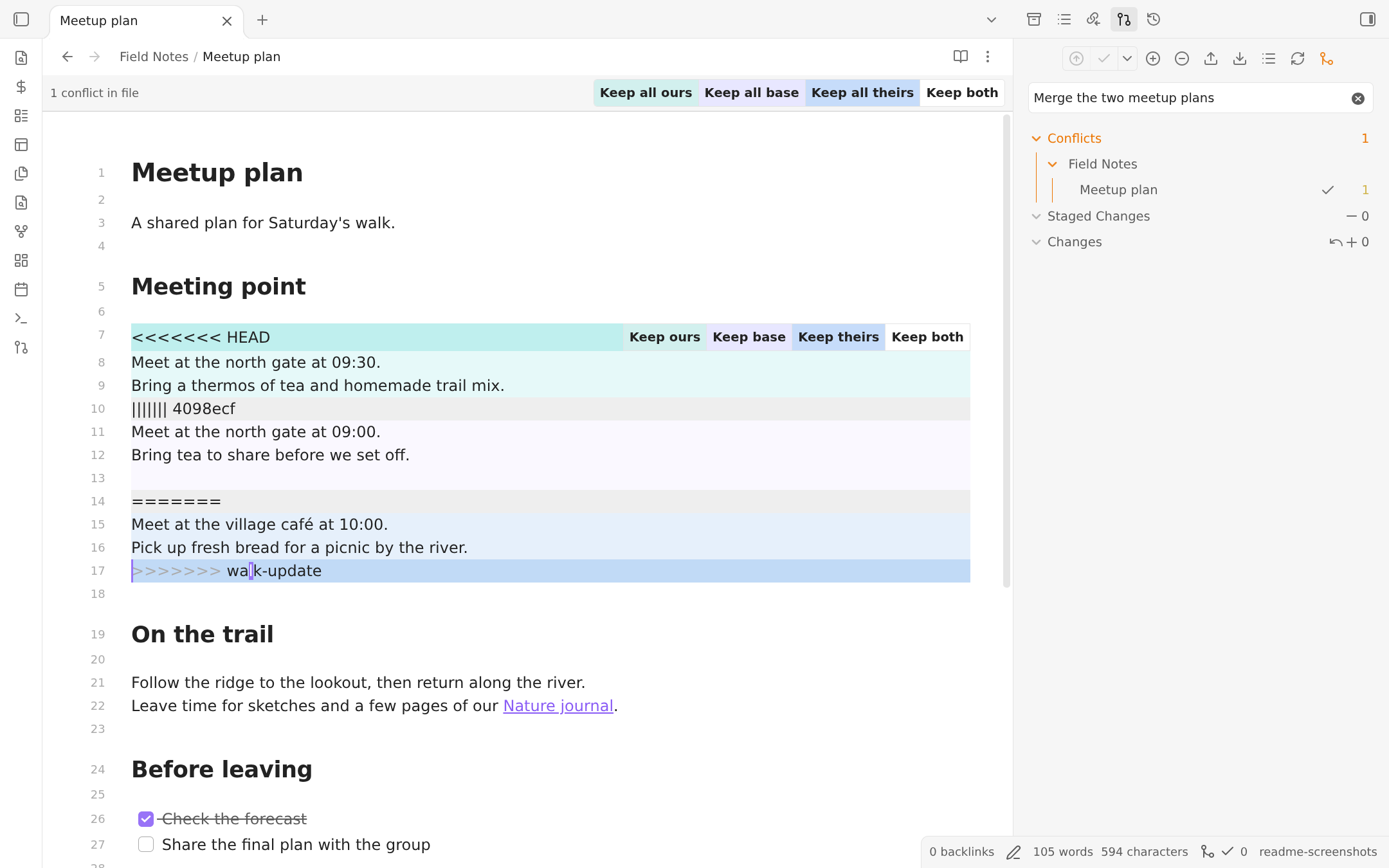1389x868 pixels.
Task: Open a new tab with the plus button
Action: (262, 20)
